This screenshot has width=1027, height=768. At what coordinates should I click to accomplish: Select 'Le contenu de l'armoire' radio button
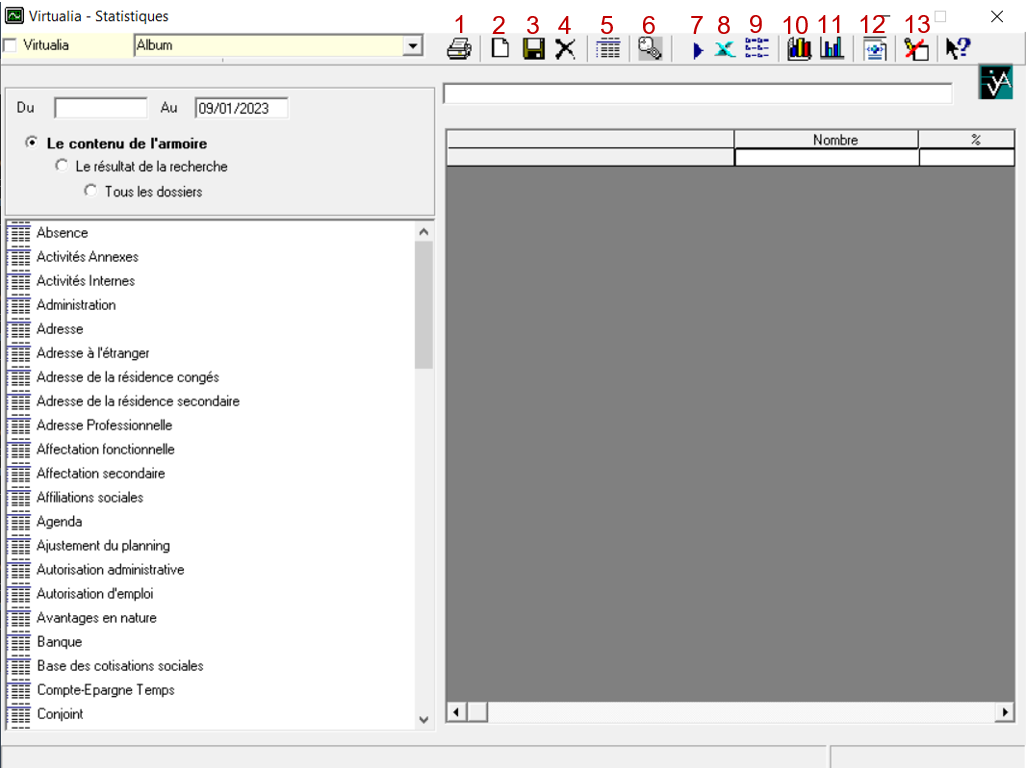point(32,143)
